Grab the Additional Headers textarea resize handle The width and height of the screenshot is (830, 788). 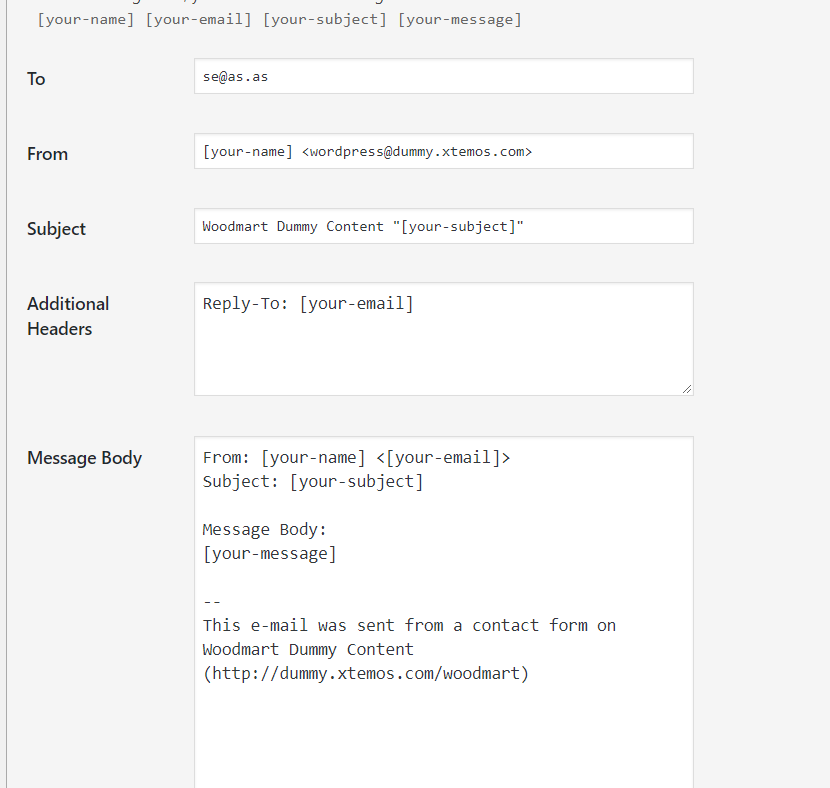(x=686, y=388)
